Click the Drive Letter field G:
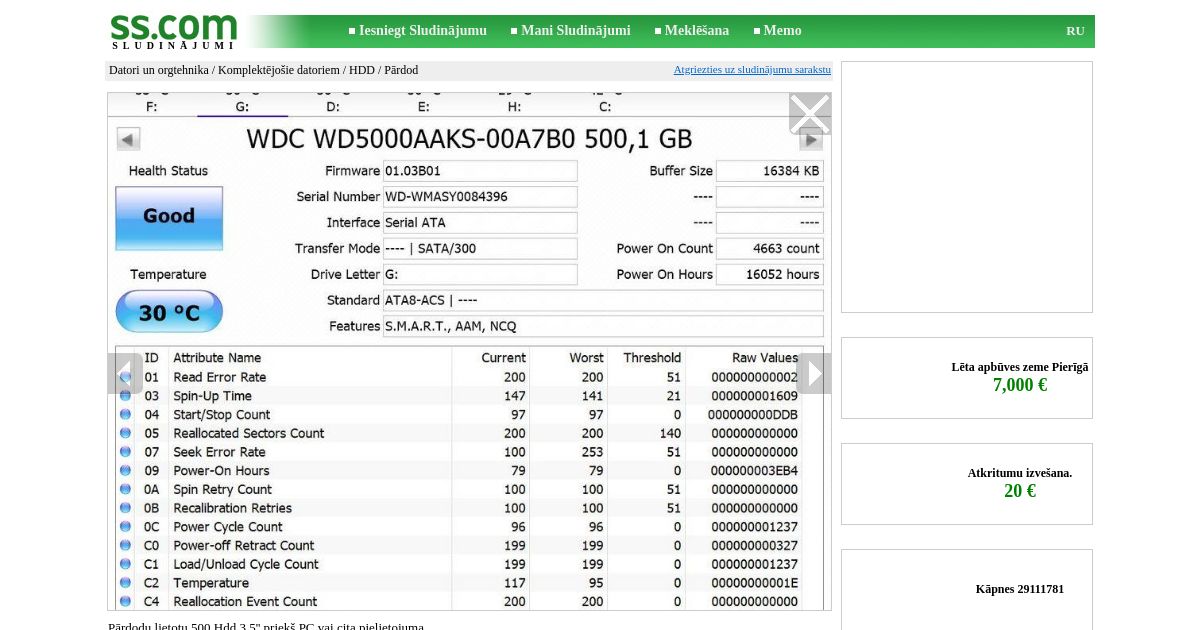The width and height of the screenshot is (1200, 630). [480, 274]
